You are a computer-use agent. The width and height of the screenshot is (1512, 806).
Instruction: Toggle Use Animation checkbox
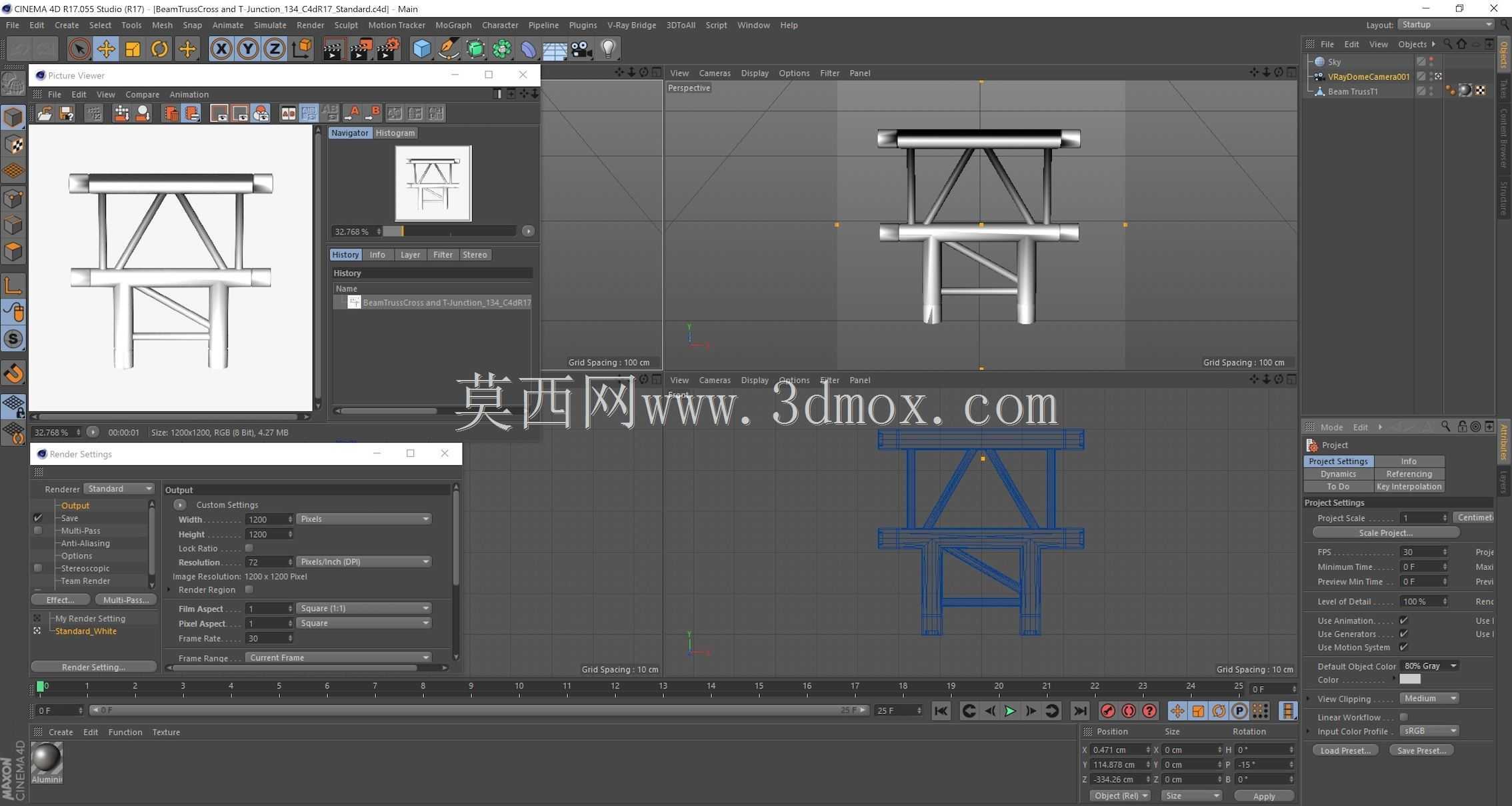[x=1403, y=620]
